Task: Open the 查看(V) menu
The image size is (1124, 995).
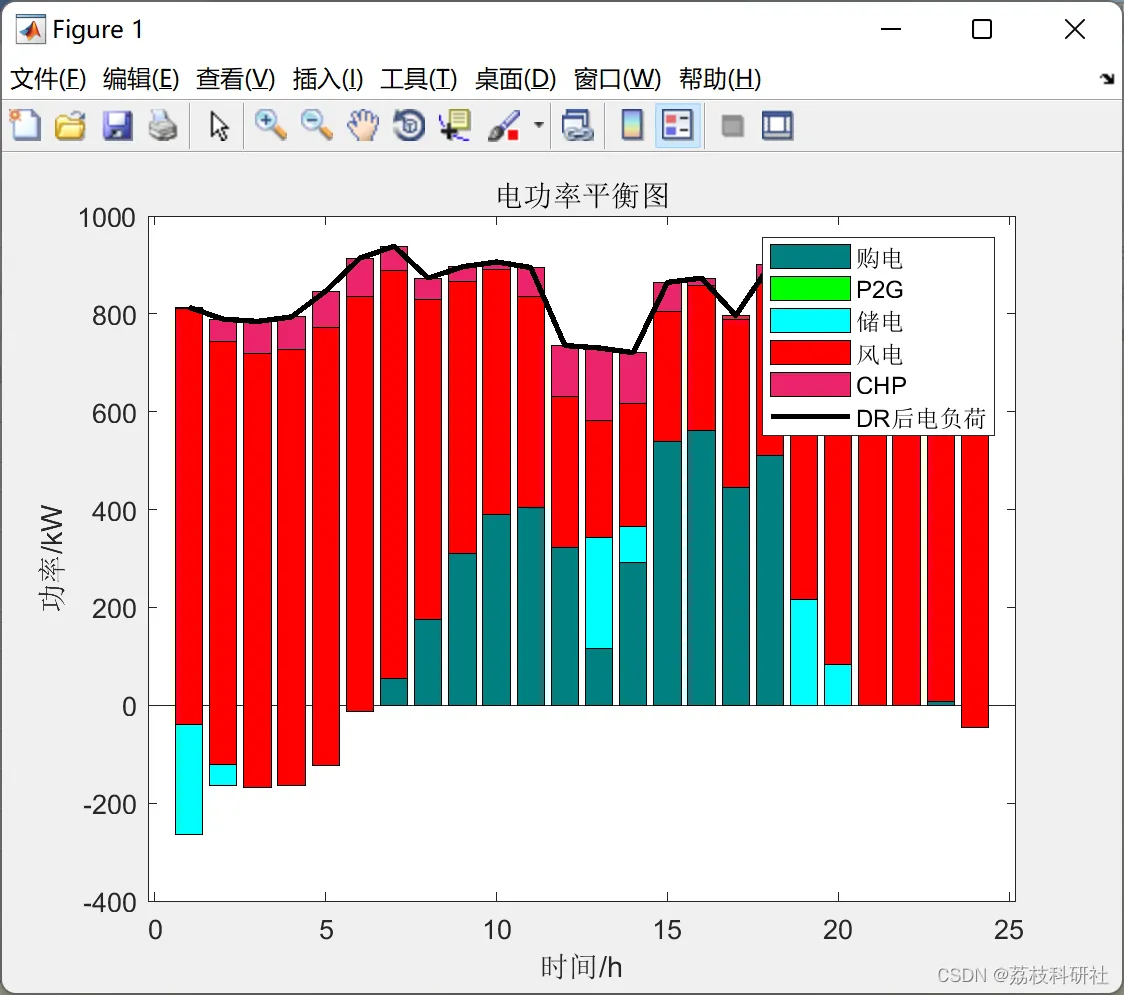Action: (236, 79)
